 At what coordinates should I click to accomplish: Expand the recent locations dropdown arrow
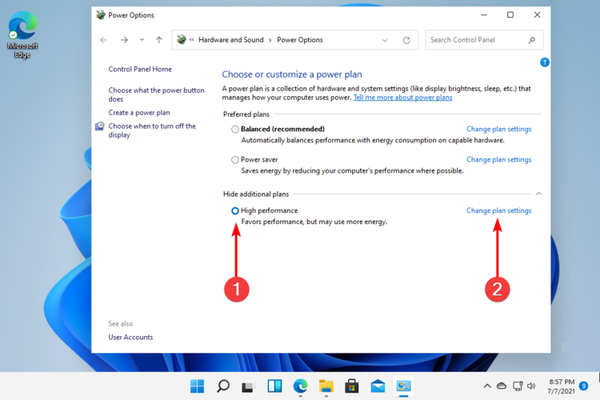click(x=142, y=40)
